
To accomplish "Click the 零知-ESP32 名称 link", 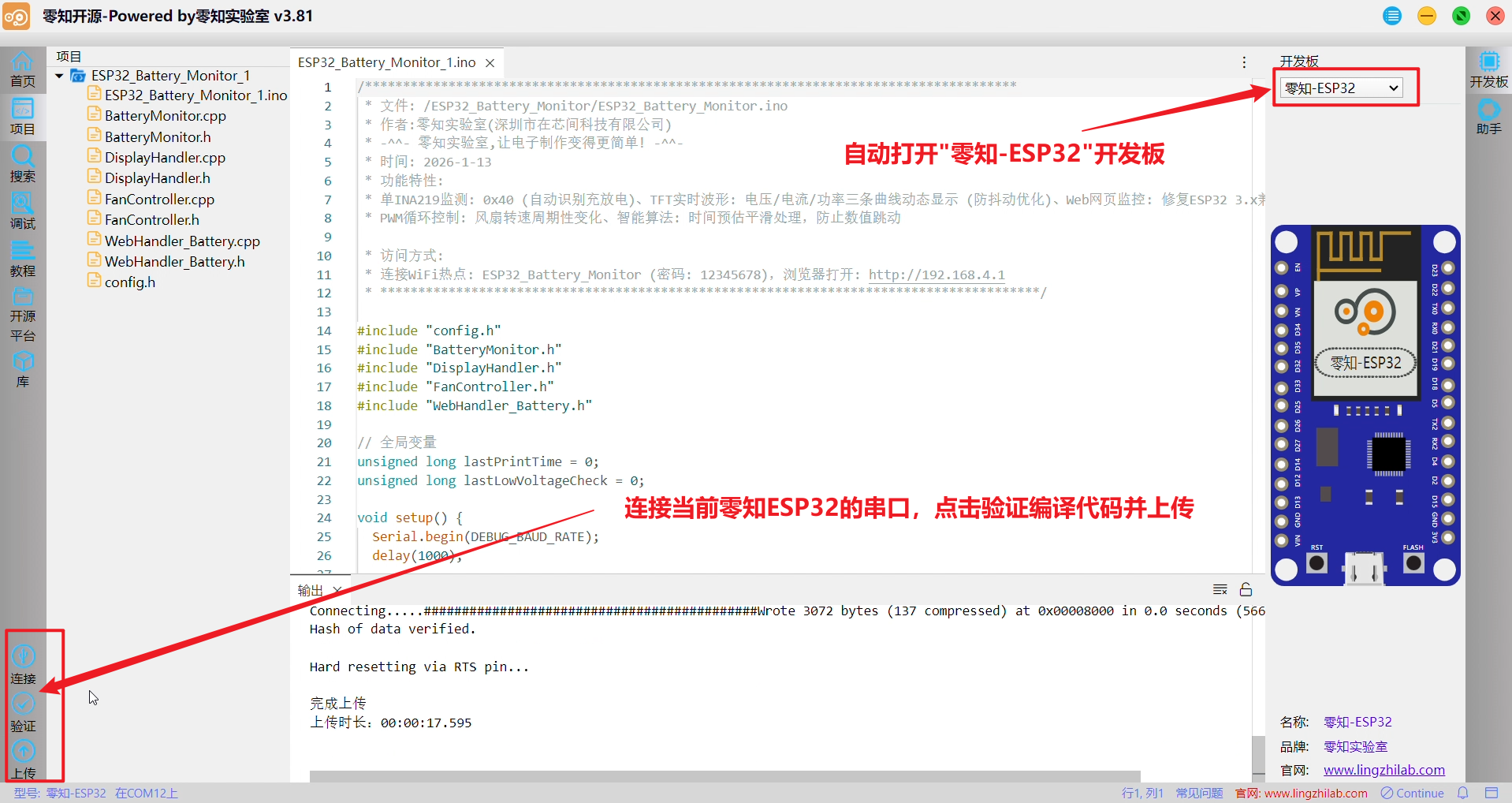I will coord(1357,722).
